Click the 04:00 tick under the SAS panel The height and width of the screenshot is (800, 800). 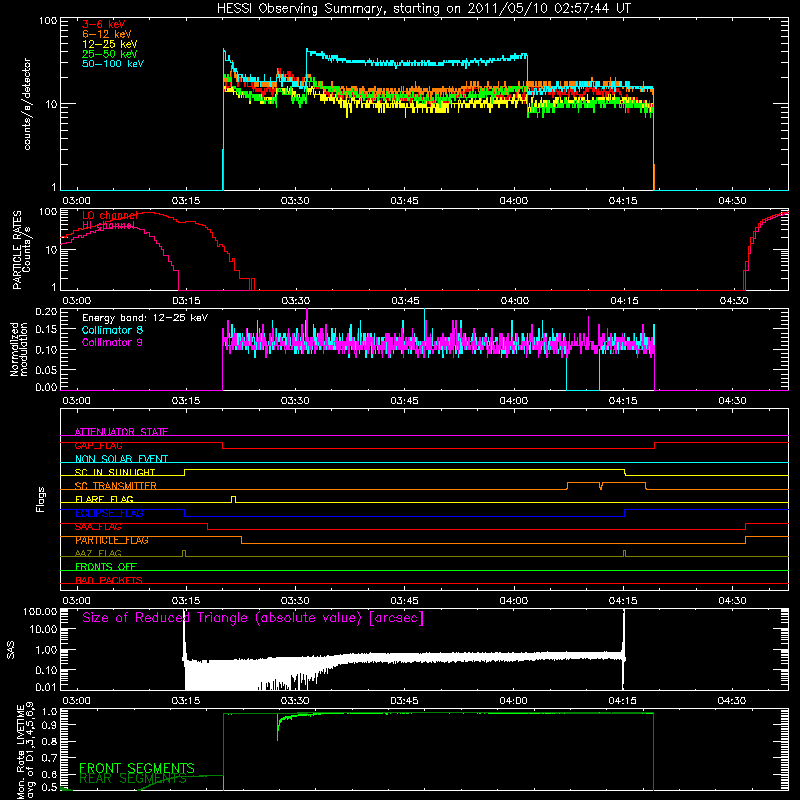[x=513, y=701]
